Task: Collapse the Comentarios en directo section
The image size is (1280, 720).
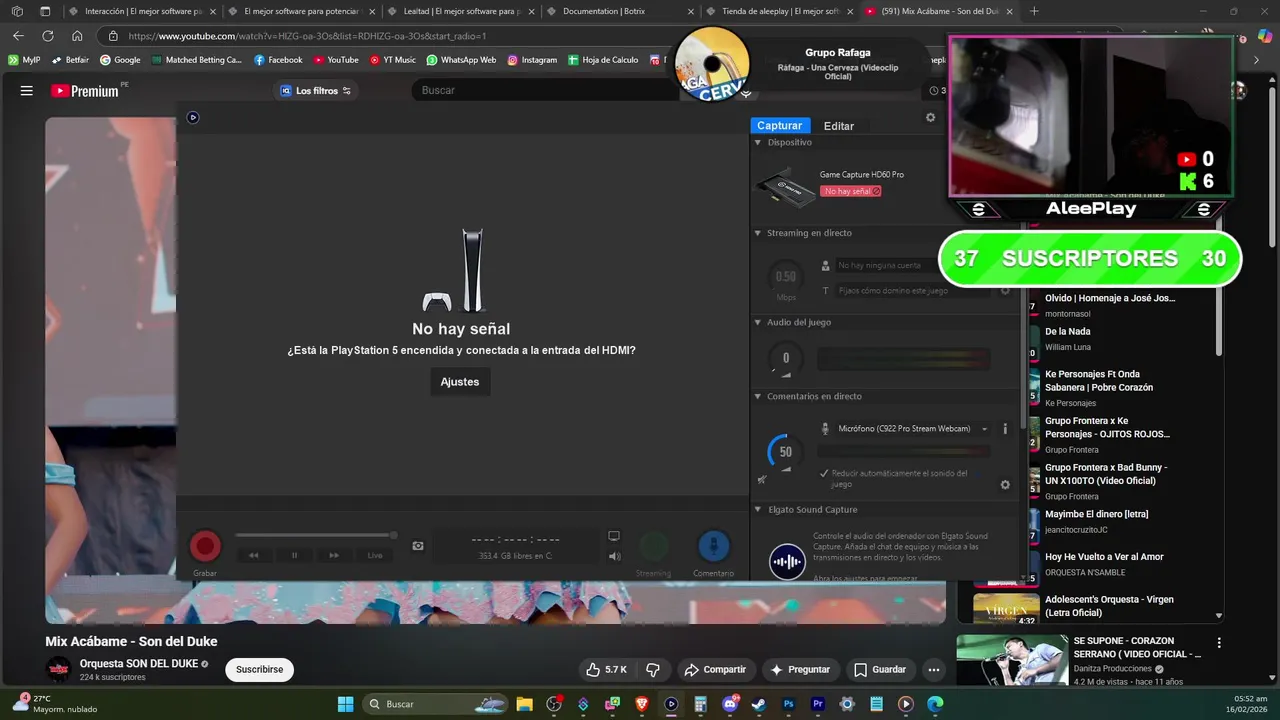Action: (x=758, y=396)
